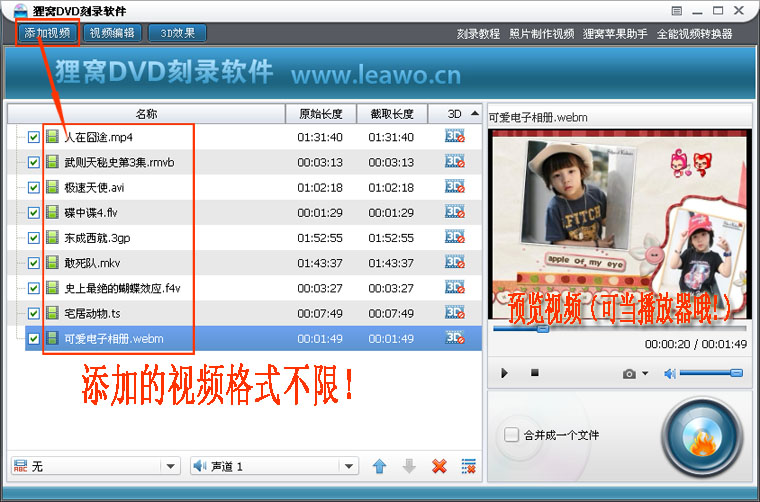Click the 3D icon for 碟中谍4.flv
The height and width of the screenshot is (502, 760).
click(x=455, y=211)
